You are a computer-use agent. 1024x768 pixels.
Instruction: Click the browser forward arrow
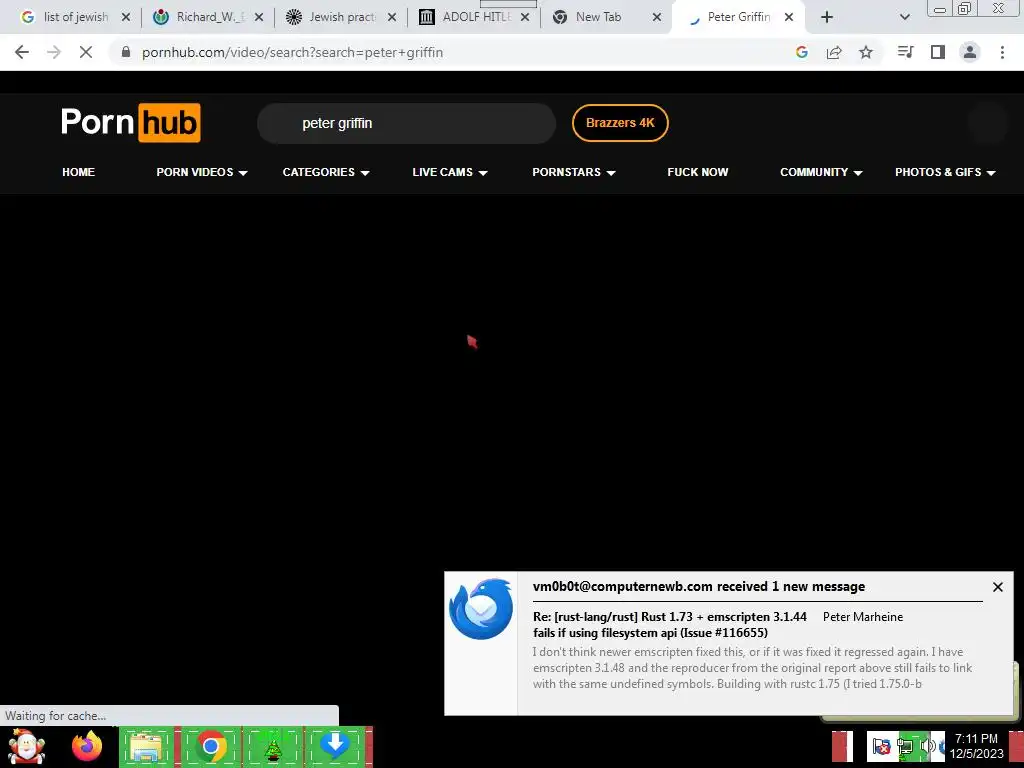54,52
